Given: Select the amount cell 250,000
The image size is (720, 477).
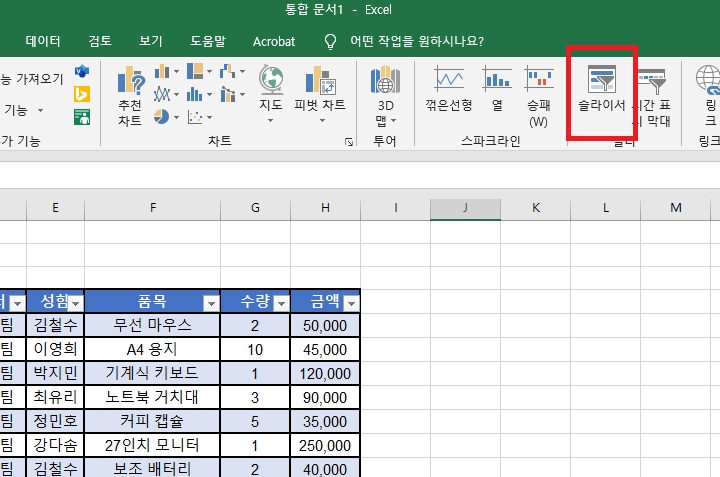Looking at the screenshot, I should (x=325, y=445).
